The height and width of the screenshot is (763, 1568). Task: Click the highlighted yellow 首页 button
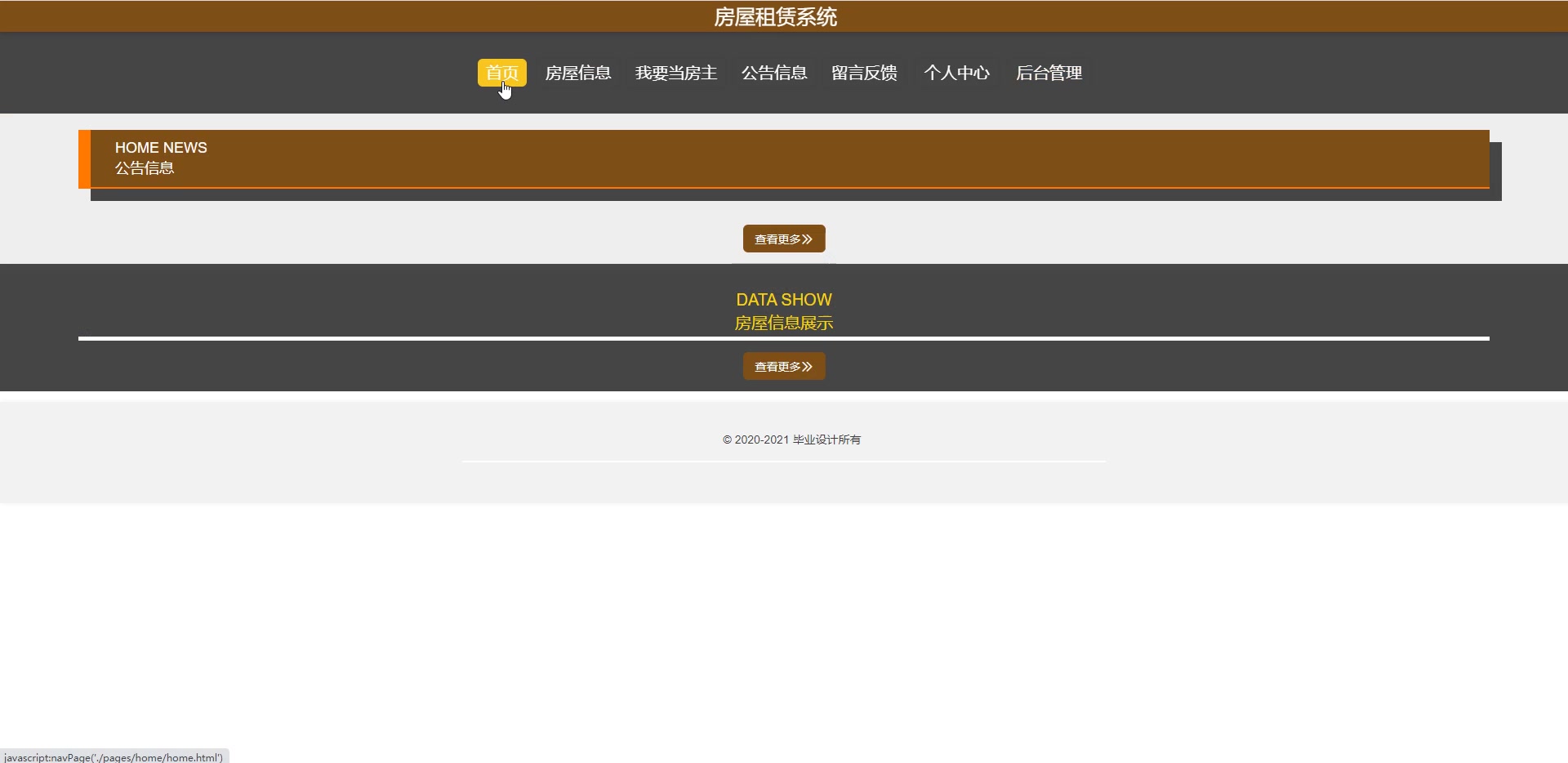click(501, 72)
